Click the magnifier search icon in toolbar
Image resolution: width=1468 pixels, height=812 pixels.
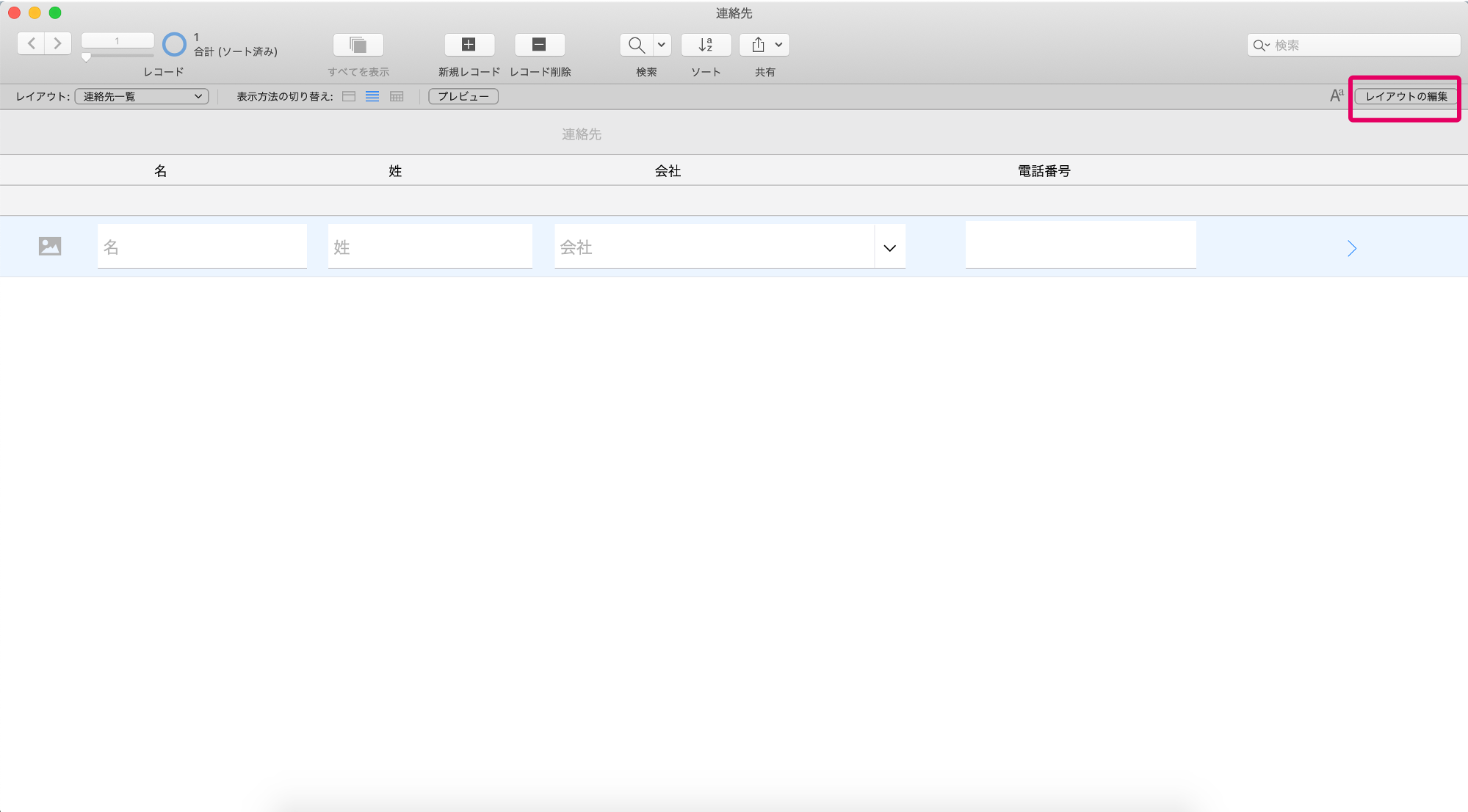(636, 45)
